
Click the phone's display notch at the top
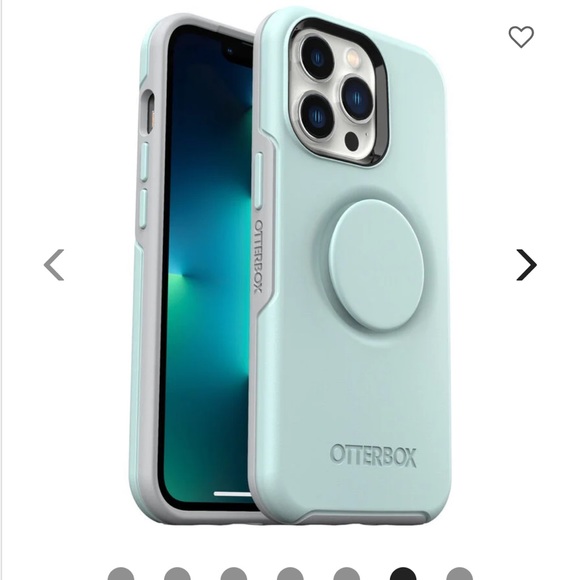pyautogui.click(x=231, y=51)
